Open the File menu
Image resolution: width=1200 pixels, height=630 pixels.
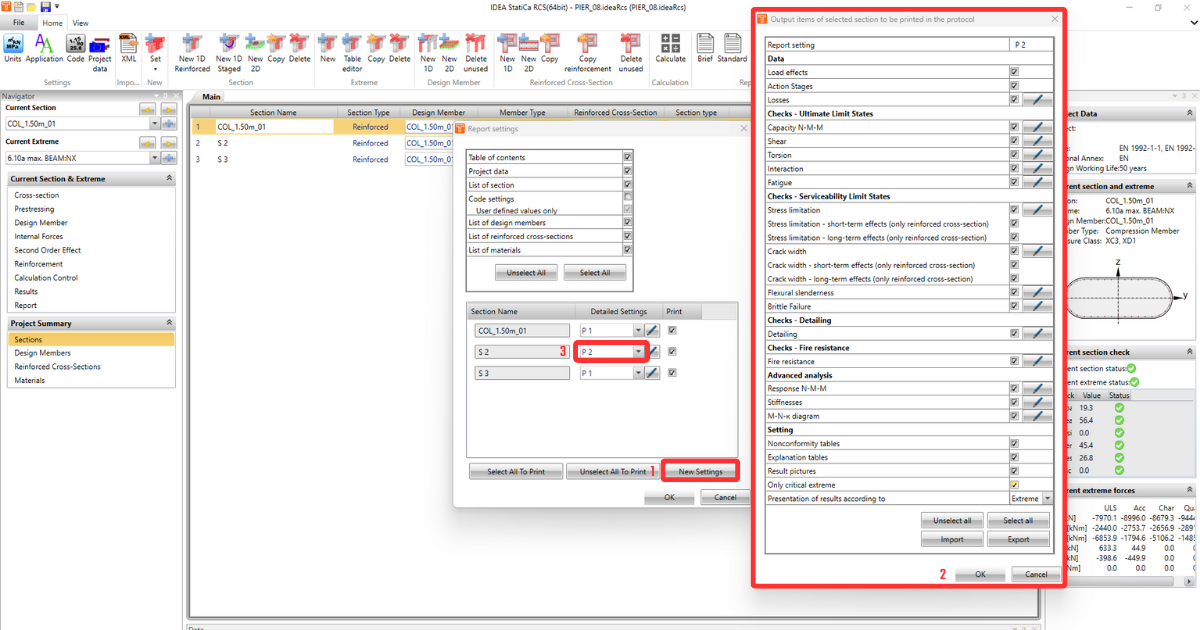pyautogui.click(x=18, y=21)
